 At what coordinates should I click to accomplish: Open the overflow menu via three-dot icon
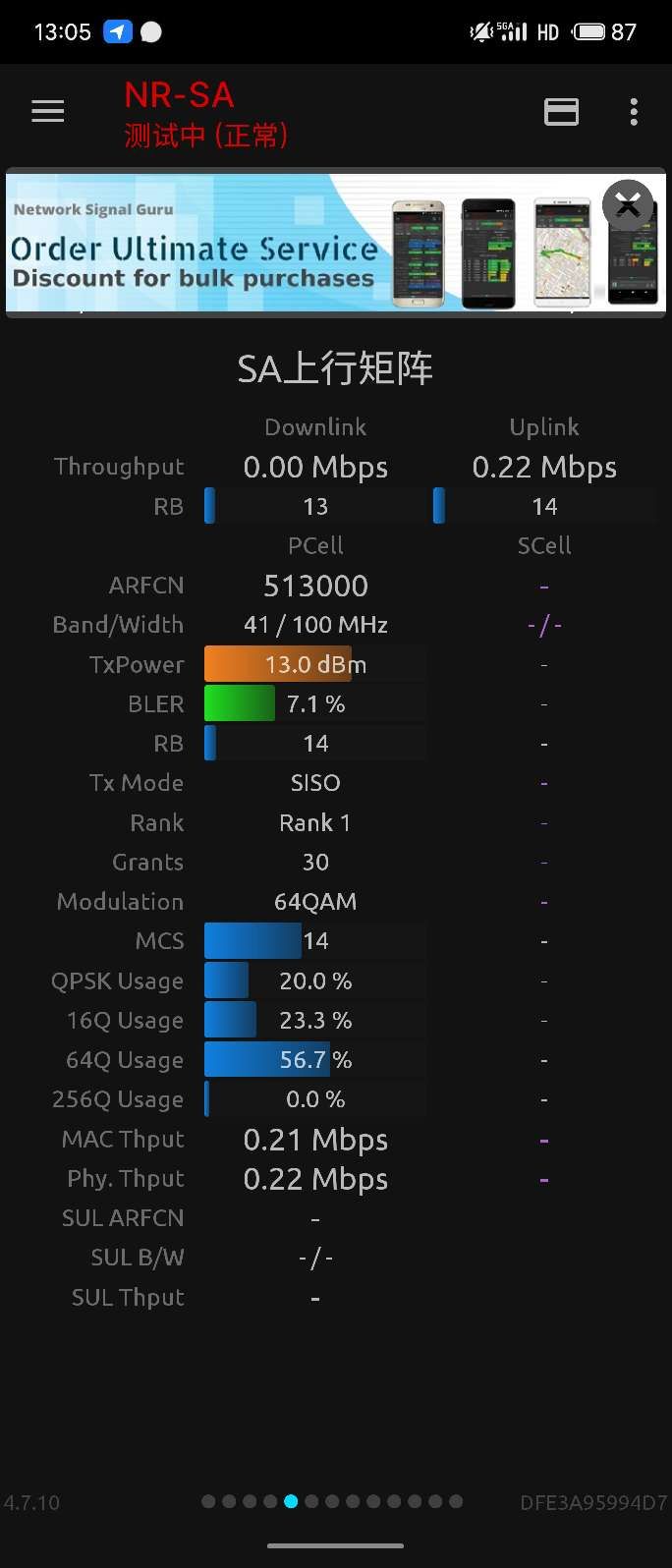[634, 111]
